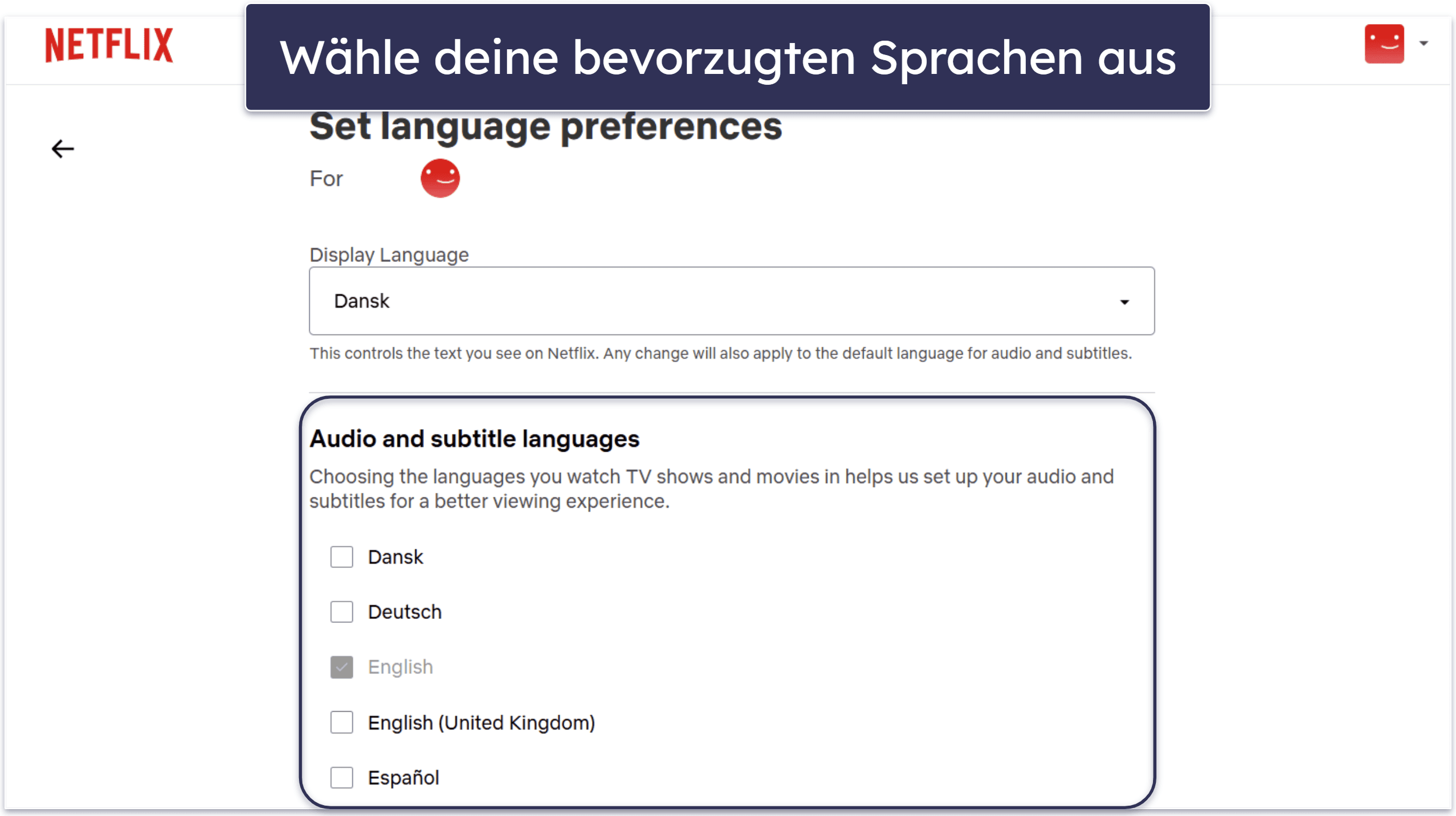Image resolution: width=1456 pixels, height=816 pixels.
Task: Click the Español label text
Action: tap(403, 778)
